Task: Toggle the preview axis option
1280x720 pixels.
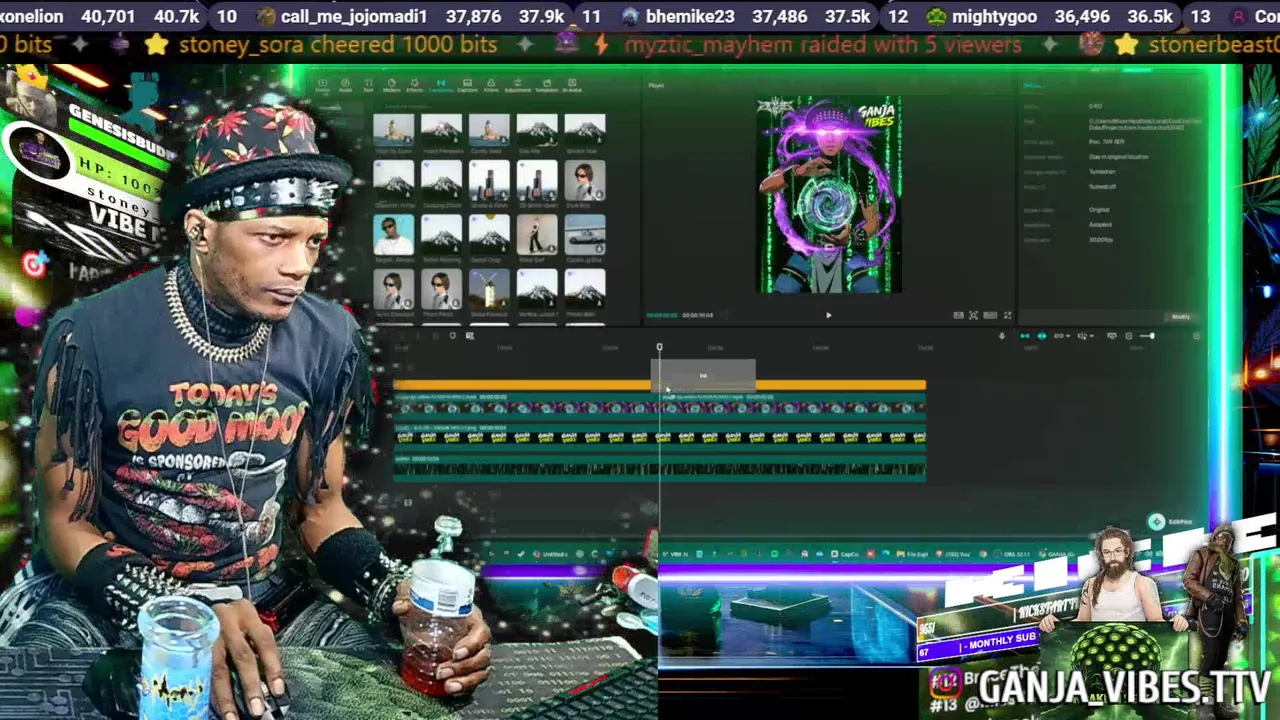Action: (x=1081, y=336)
